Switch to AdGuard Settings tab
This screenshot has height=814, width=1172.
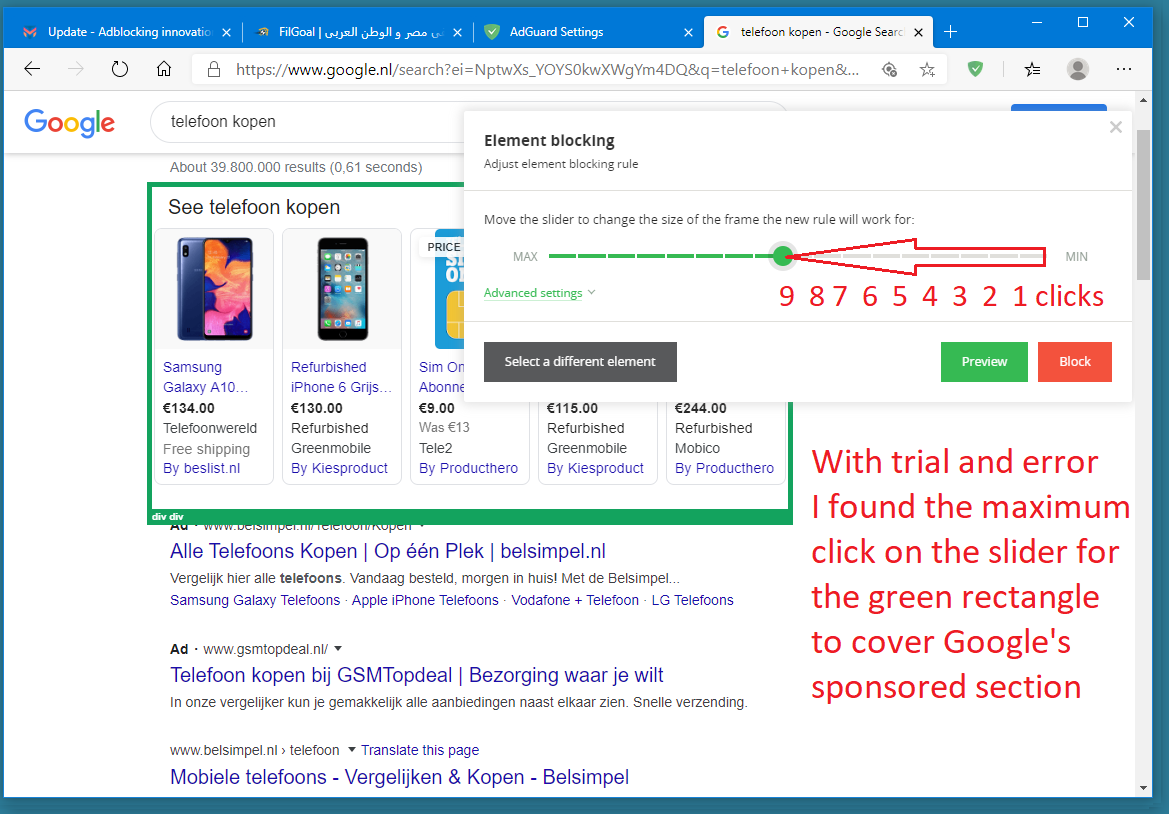point(587,32)
